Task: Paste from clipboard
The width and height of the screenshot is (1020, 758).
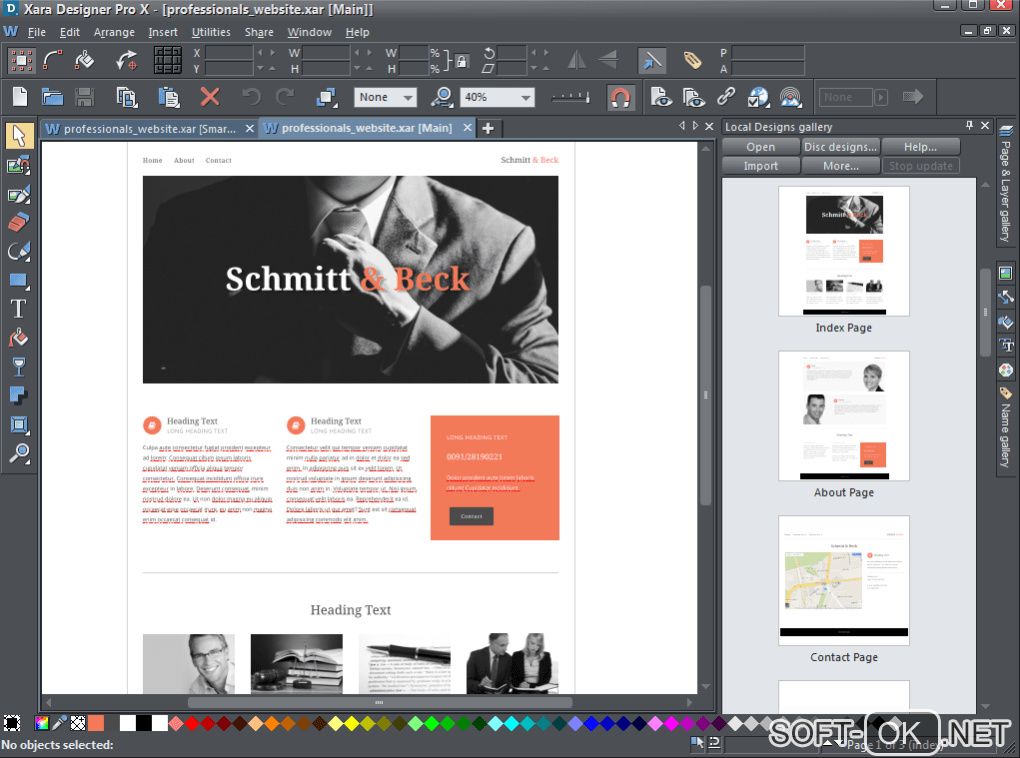Action: pos(168,98)
